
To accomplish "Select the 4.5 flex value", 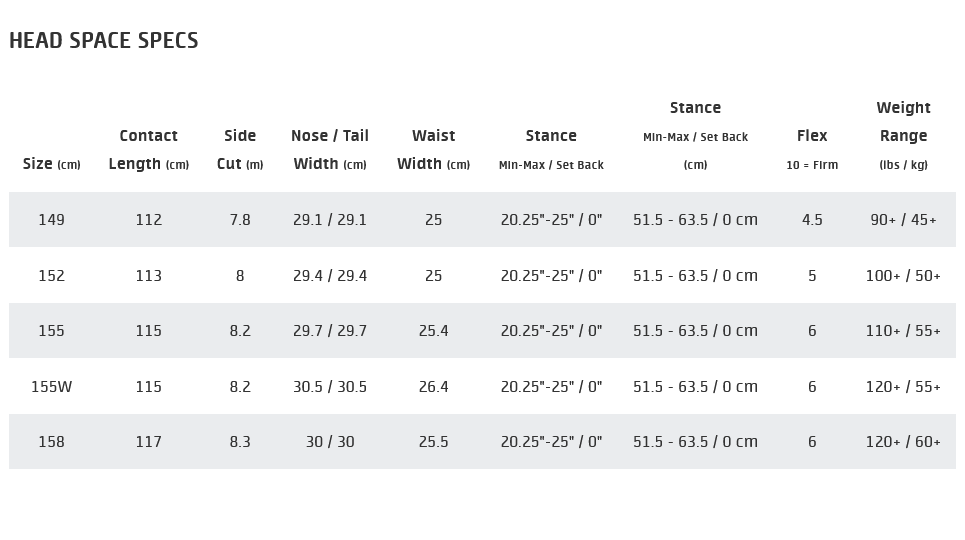I will 812,220.
